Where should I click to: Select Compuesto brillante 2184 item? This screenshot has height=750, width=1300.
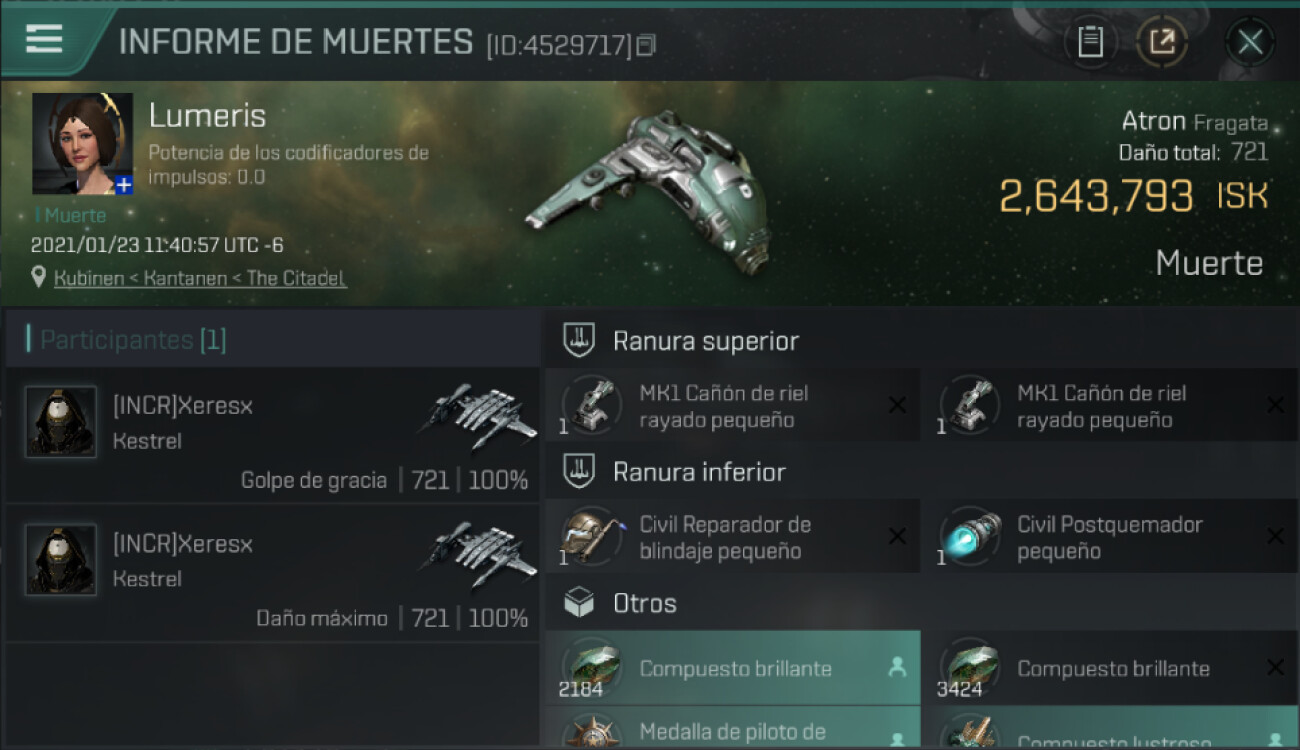click(733, 668)
